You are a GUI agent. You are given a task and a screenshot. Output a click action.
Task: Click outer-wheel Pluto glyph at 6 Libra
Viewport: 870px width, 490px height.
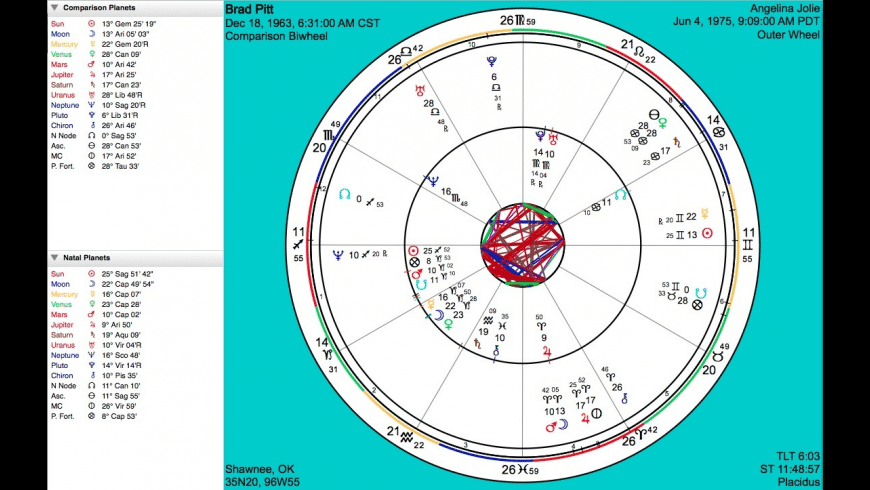(x=492, y=61)
